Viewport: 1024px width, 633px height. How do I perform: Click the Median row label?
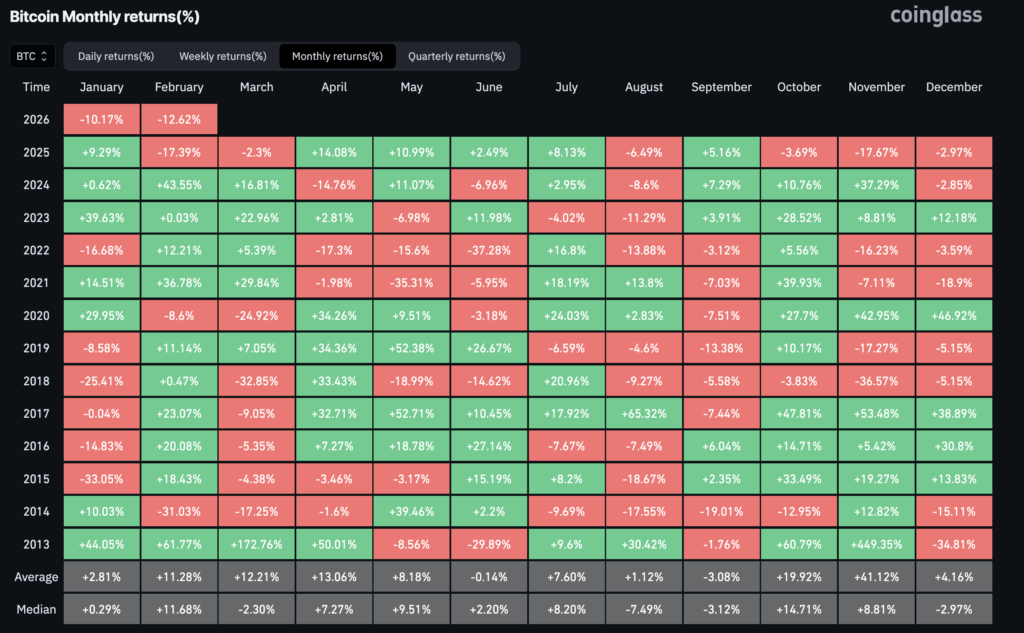click(36, 609)
